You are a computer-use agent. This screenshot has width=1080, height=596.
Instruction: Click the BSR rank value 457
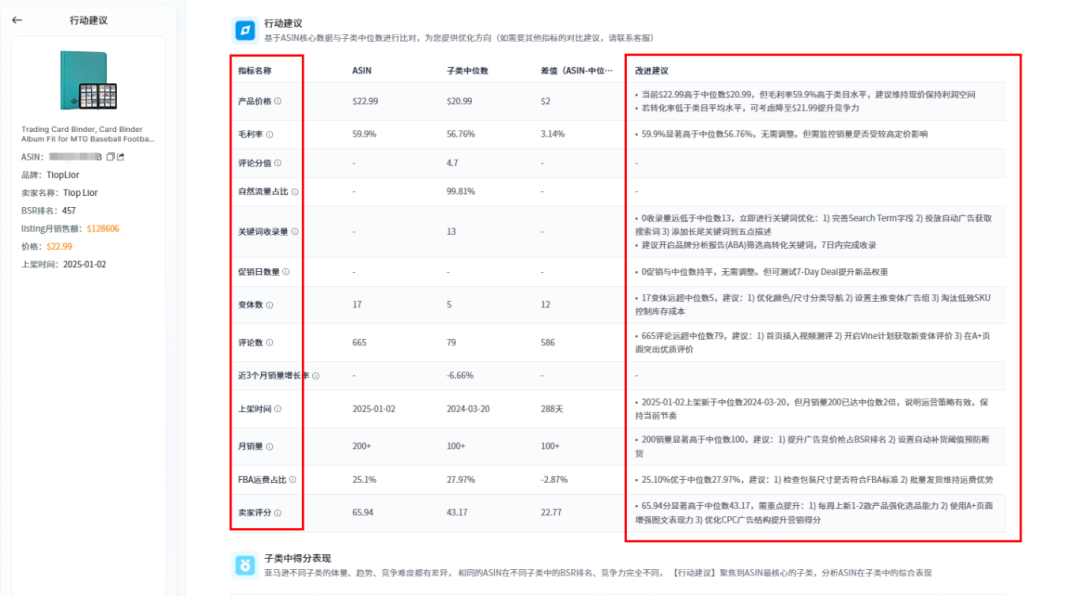pos(69,211)
